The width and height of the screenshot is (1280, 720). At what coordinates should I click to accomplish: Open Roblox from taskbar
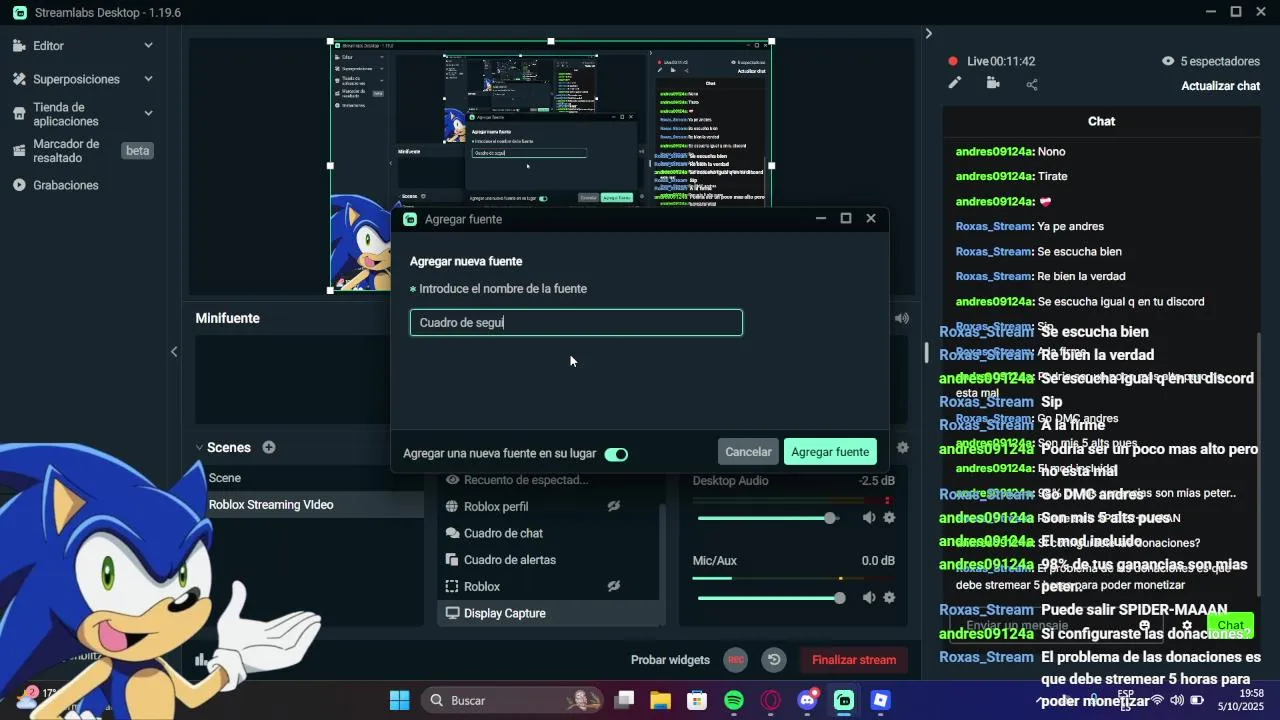(x=880, y=700)
